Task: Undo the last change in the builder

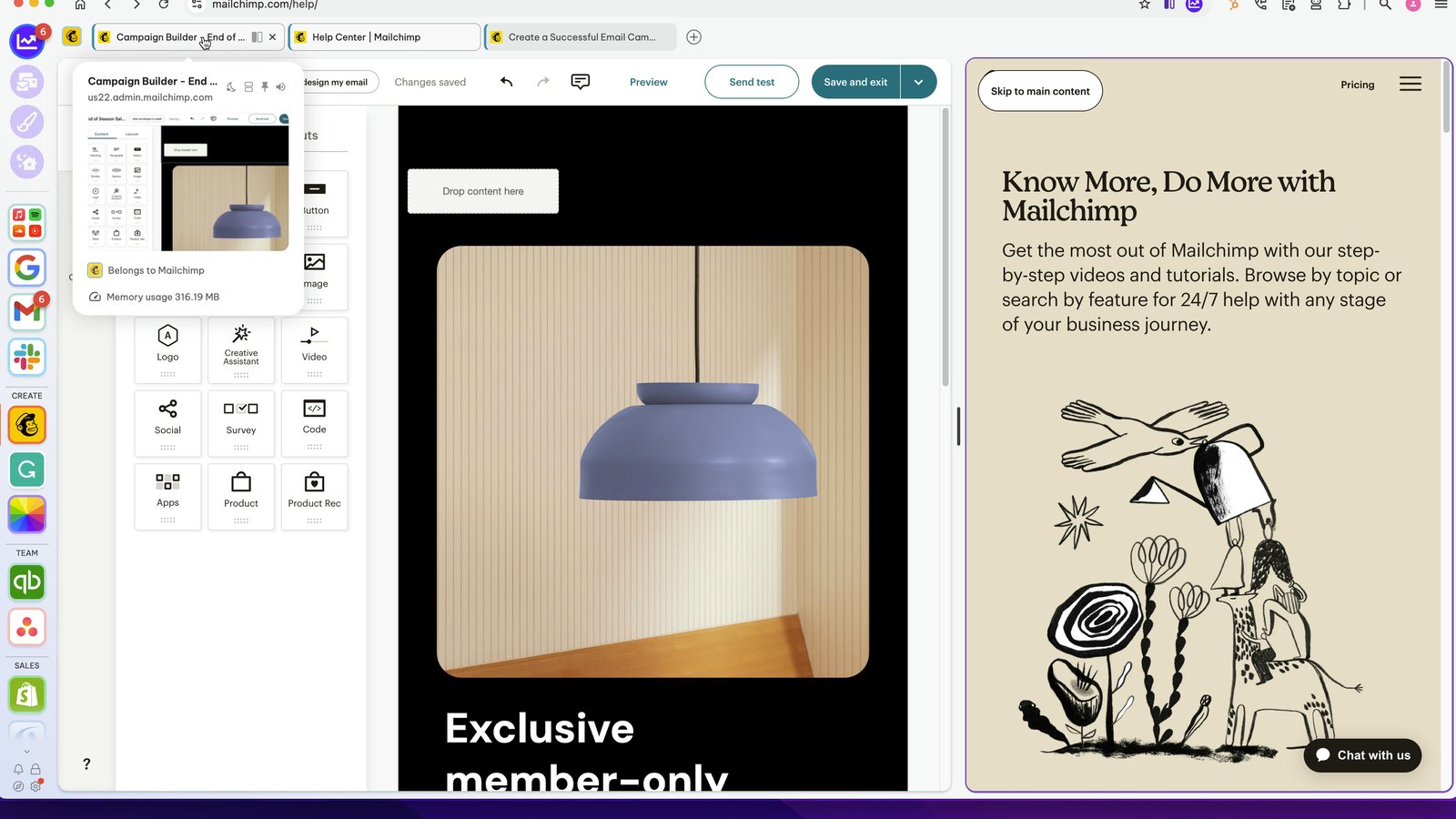Action: [x=507, y=82]
